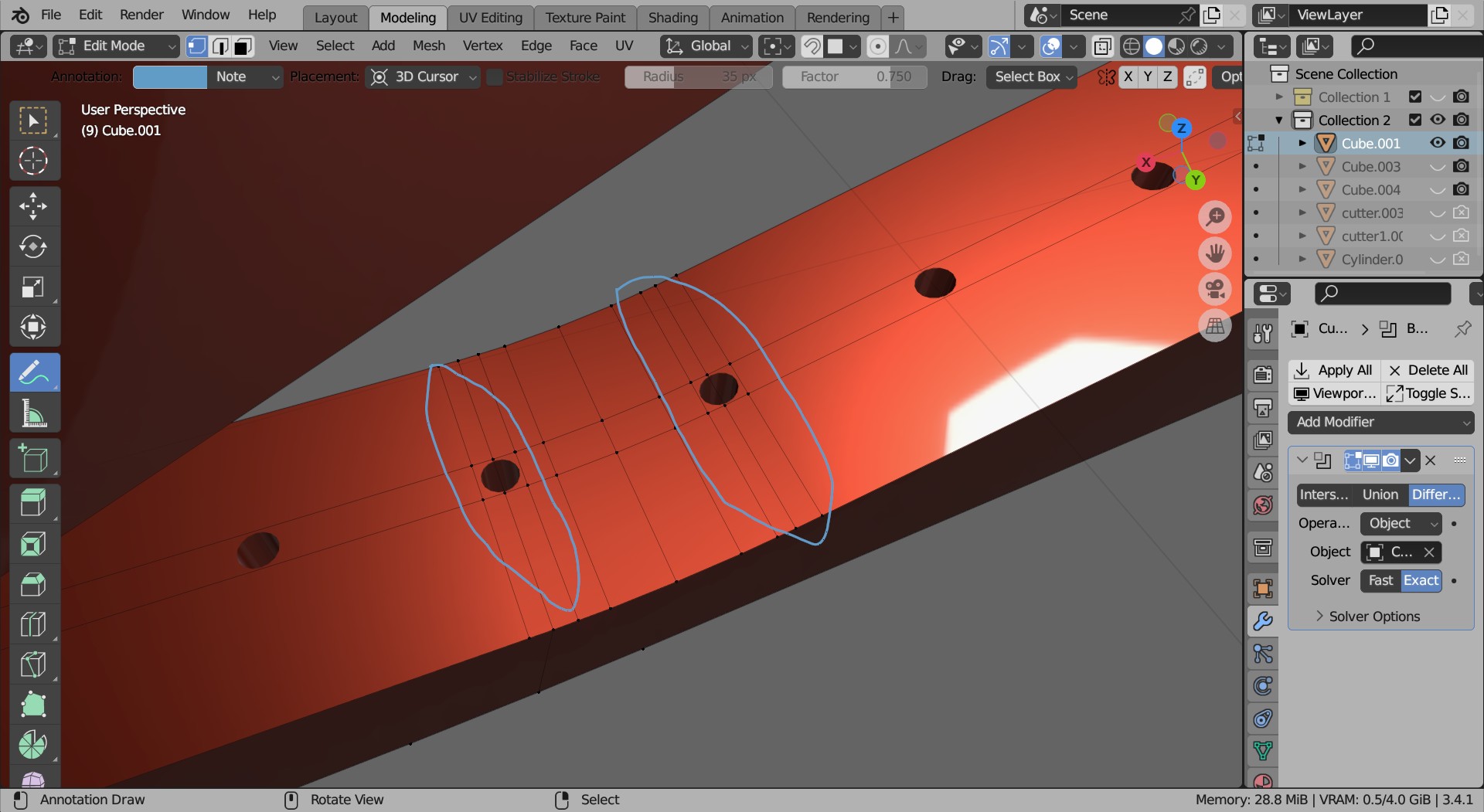Open the object interaction mode dropdown
This screenshot has width=1484, height=812.
116,46
